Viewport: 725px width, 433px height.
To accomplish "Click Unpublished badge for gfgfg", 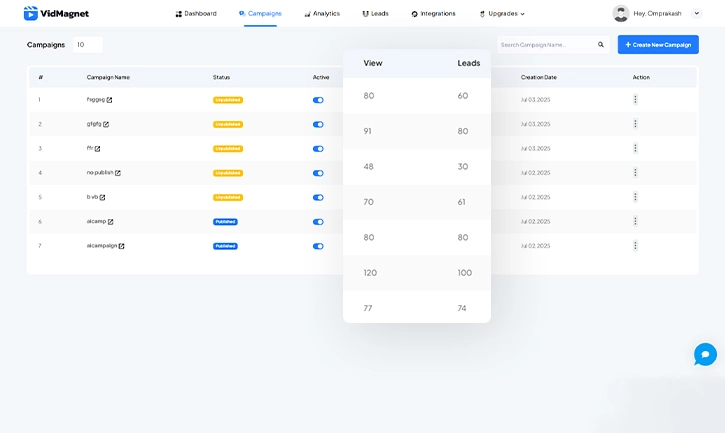I will pyautogui.click(x=228, y=124).
